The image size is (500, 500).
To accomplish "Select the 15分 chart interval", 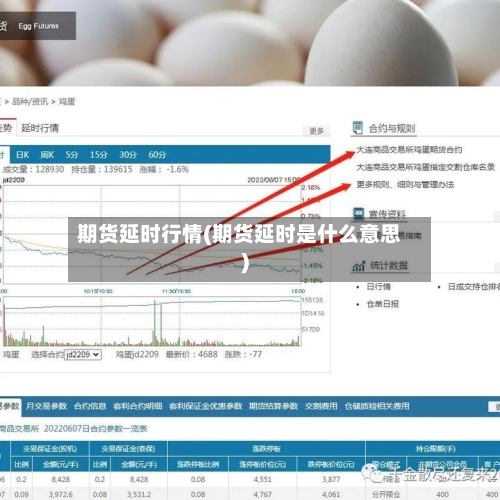I will click(x=99, y=155).
